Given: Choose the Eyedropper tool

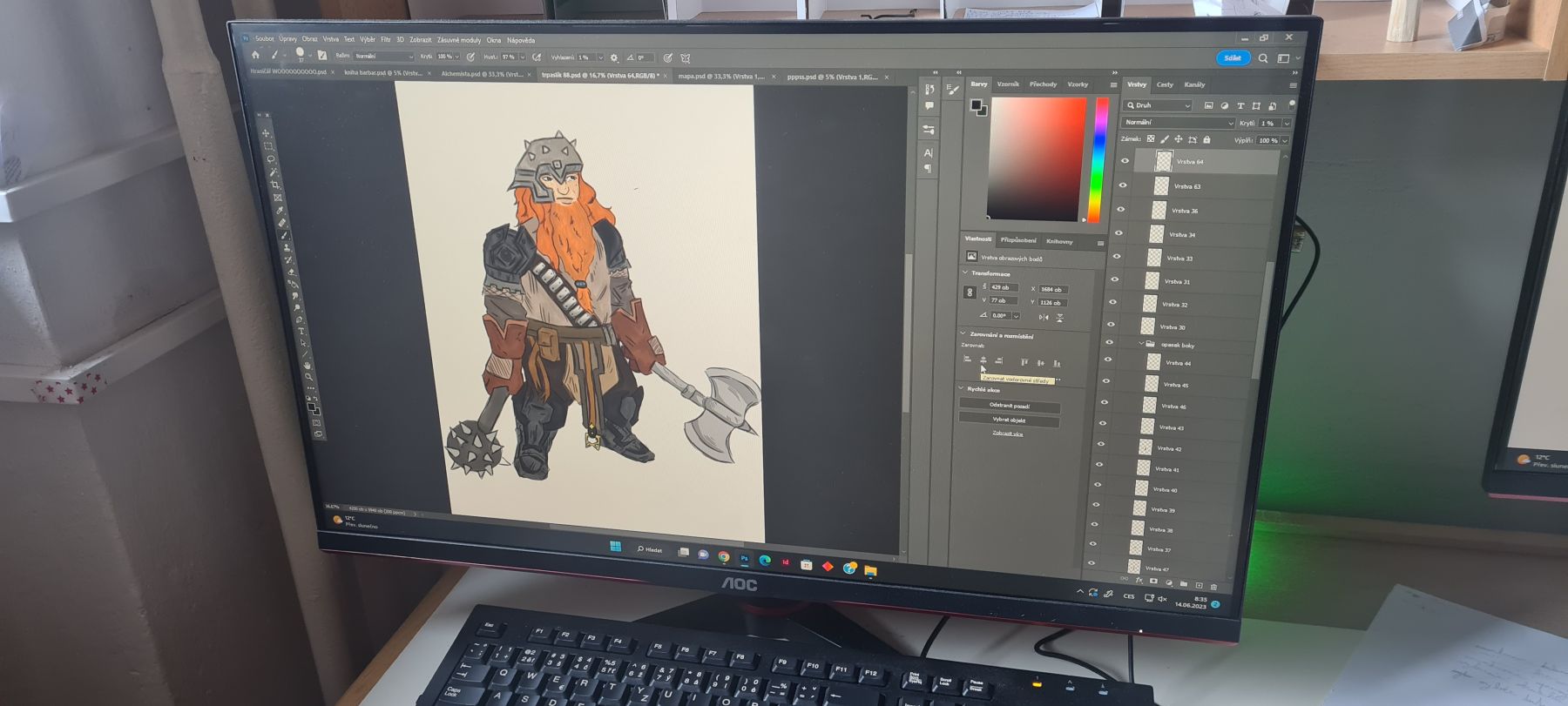Looking at the screenshot, I should [280, 210].
